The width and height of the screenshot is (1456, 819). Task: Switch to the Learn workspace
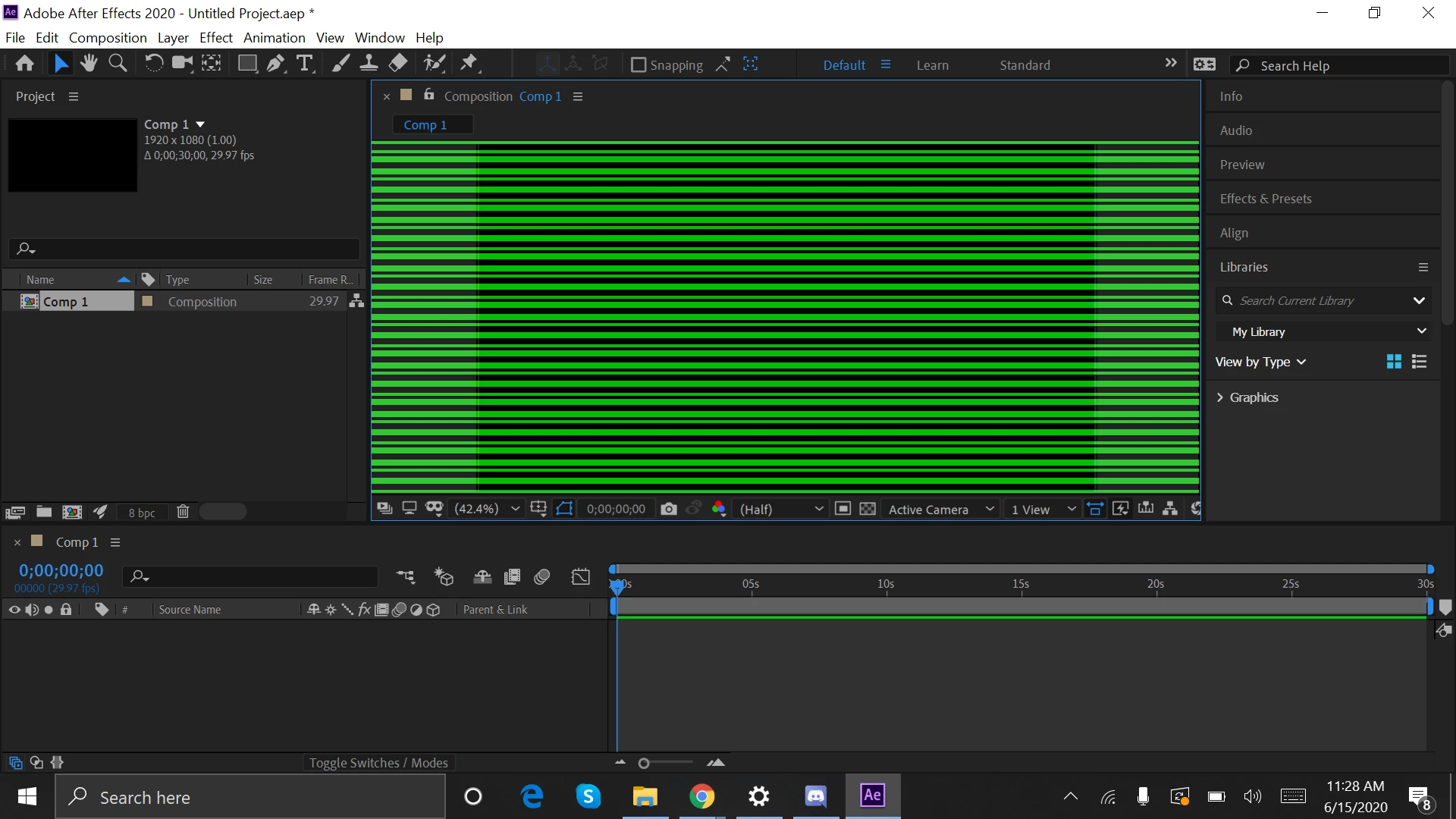(x=932, y=65)
